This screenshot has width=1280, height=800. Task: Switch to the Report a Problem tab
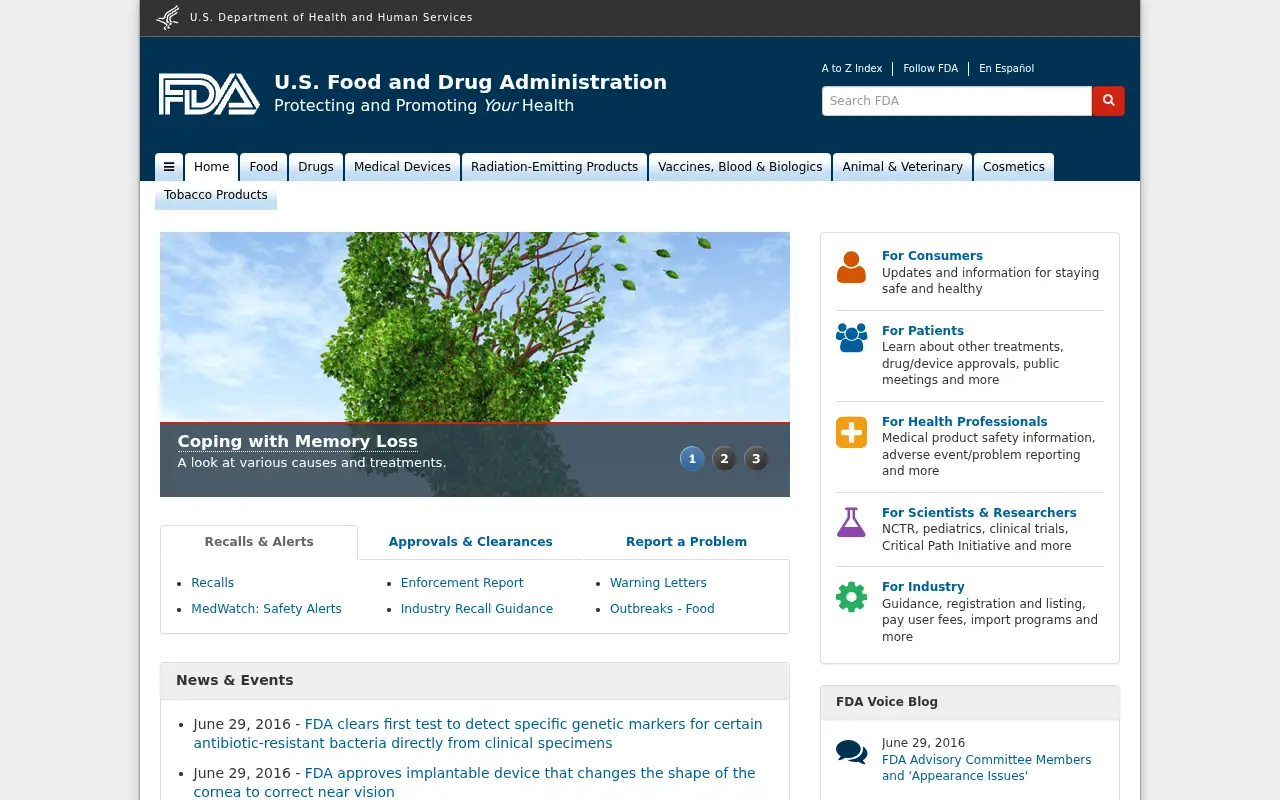pyautogui.click(x=686, y=542)
